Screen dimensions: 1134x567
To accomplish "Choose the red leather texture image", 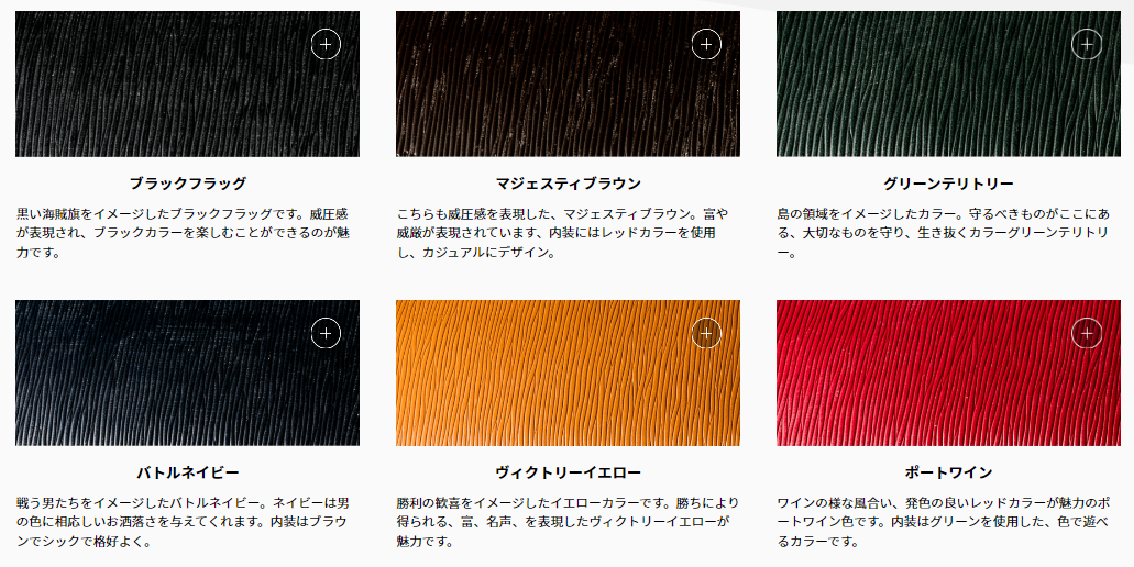I will point(949,373).
